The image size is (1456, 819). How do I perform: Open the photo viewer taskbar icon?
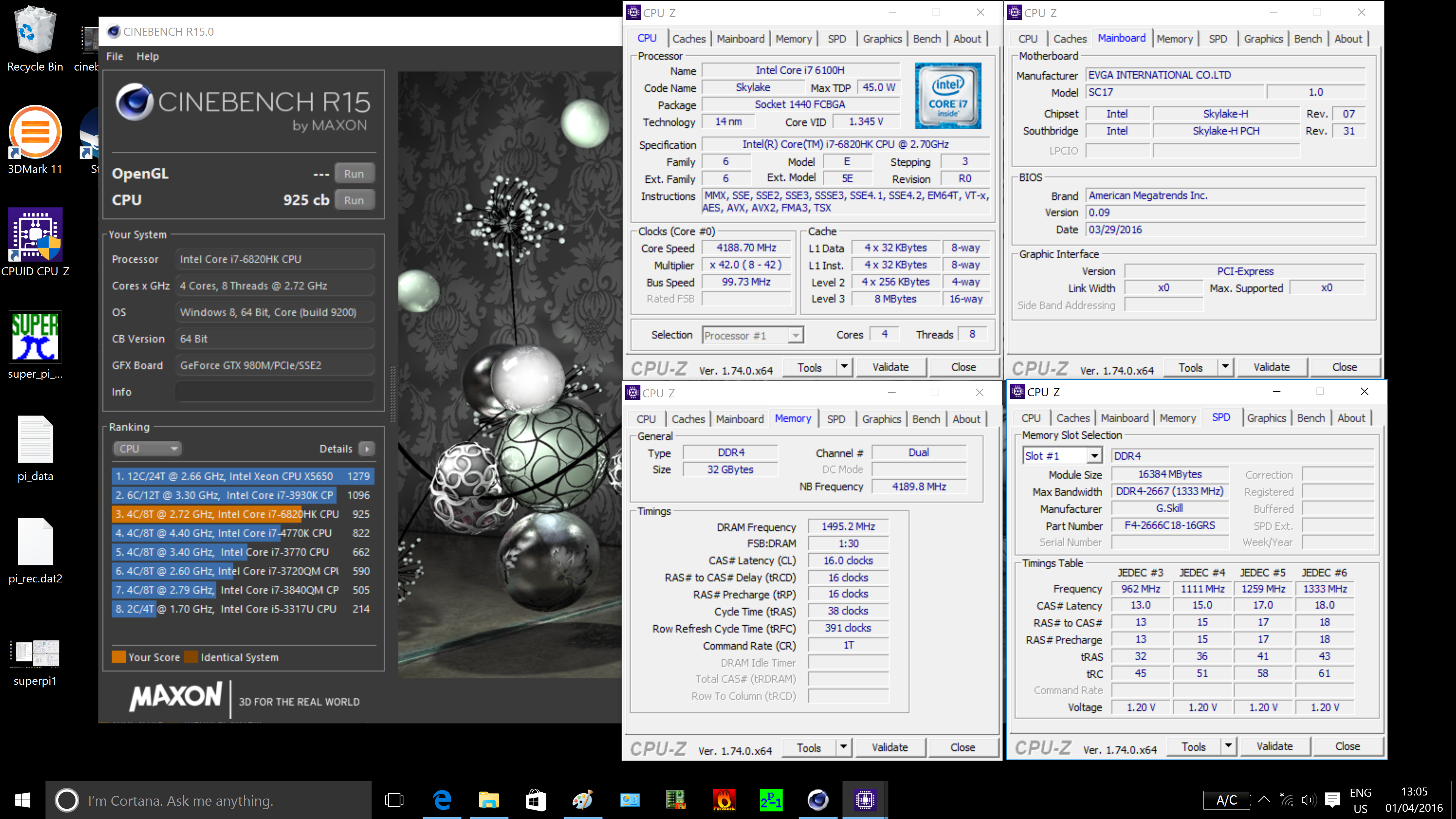pyautogui.click(x=630, y=800)
